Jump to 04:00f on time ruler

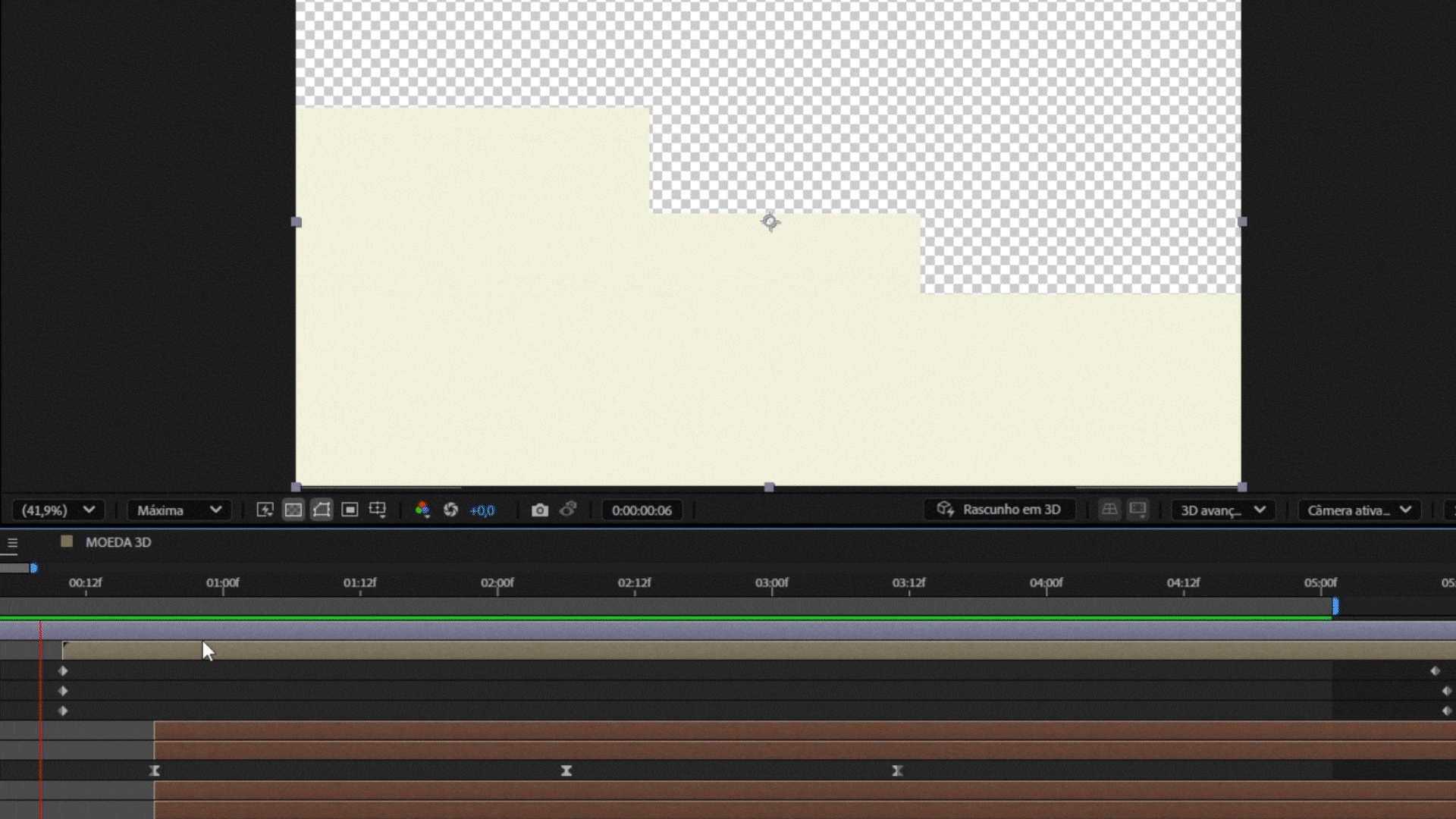[1046, 583]
